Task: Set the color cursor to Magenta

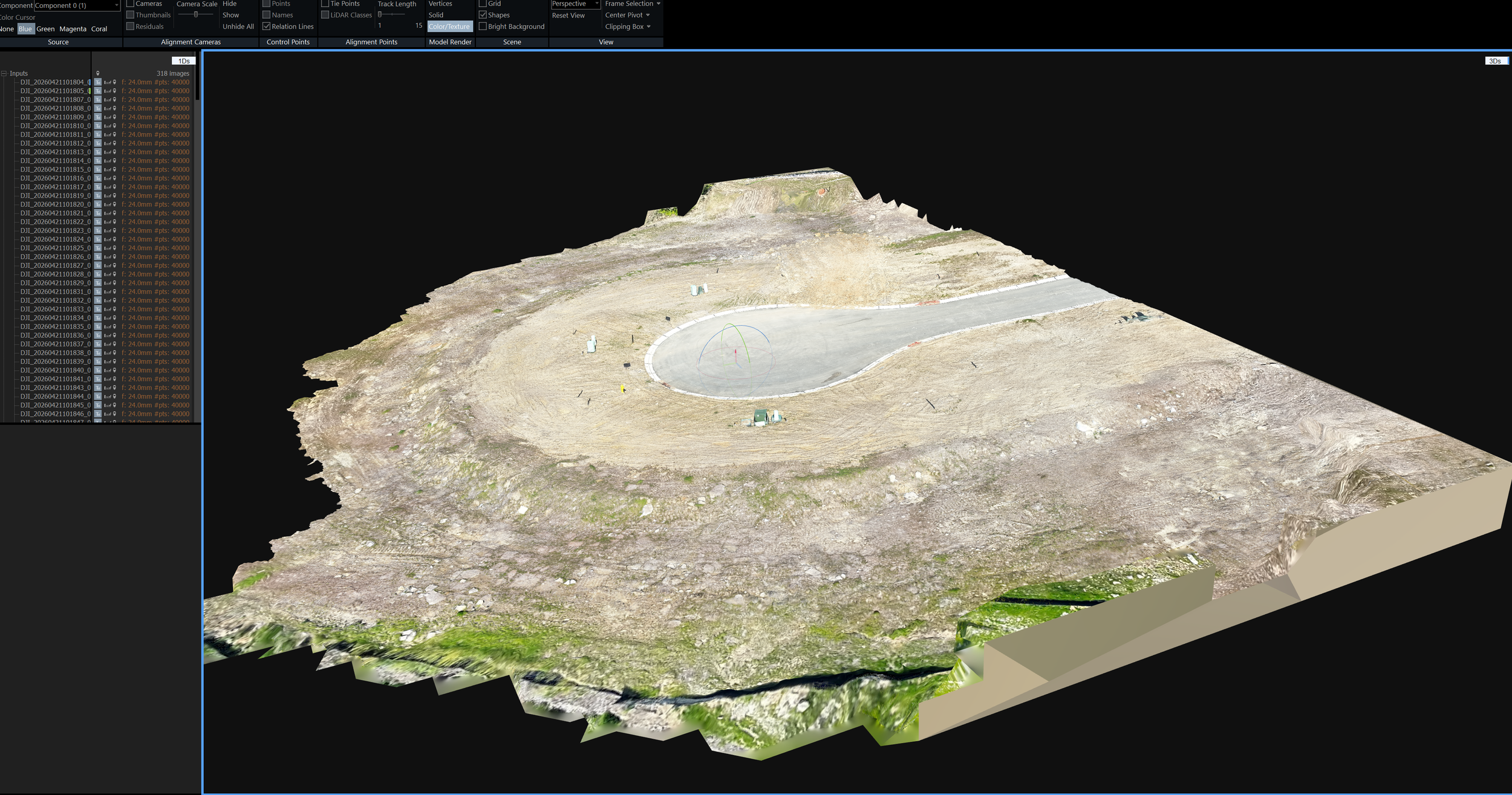Action: [x=73, y=29]
